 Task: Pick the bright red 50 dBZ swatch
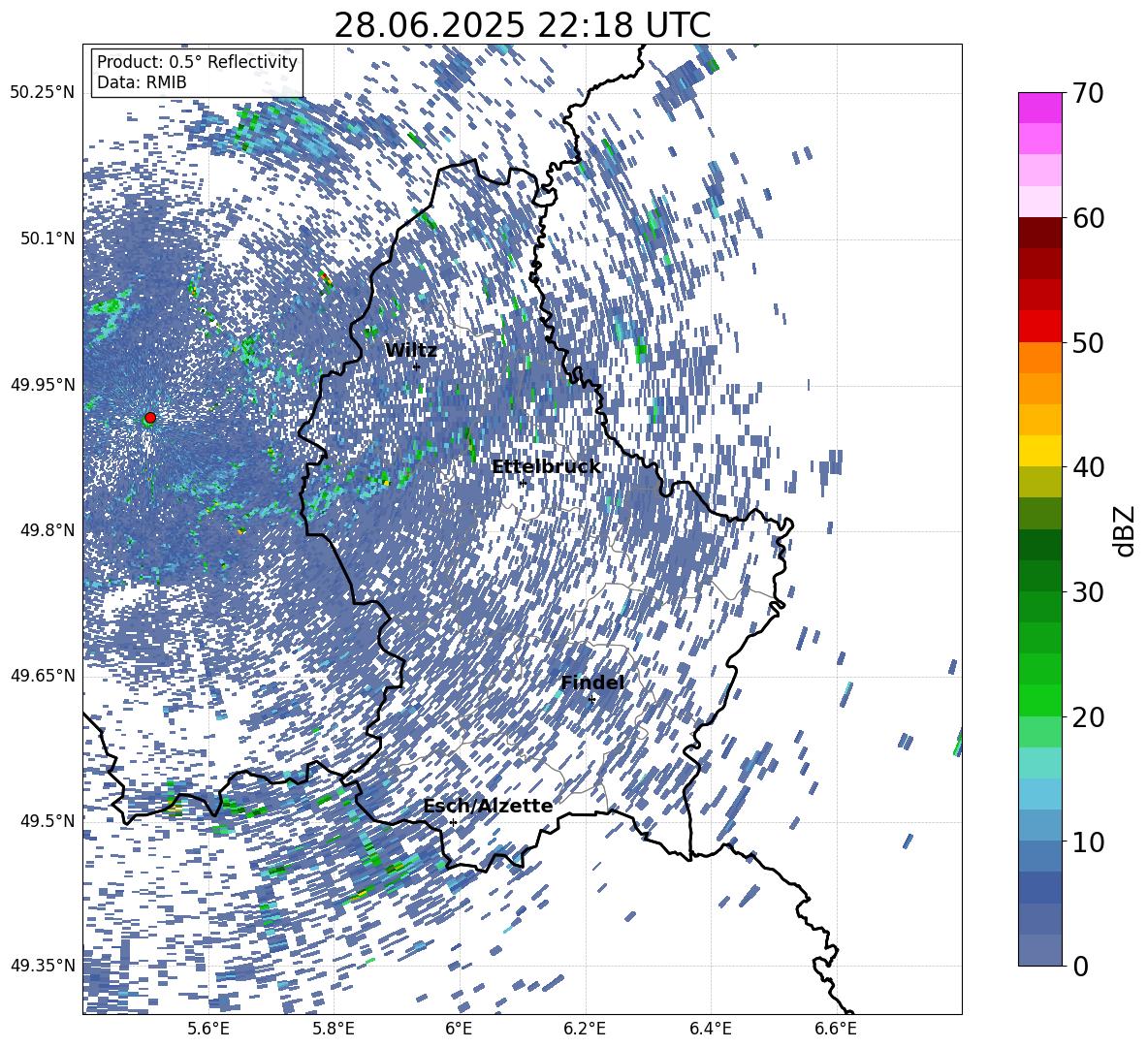click(1039, 326)
